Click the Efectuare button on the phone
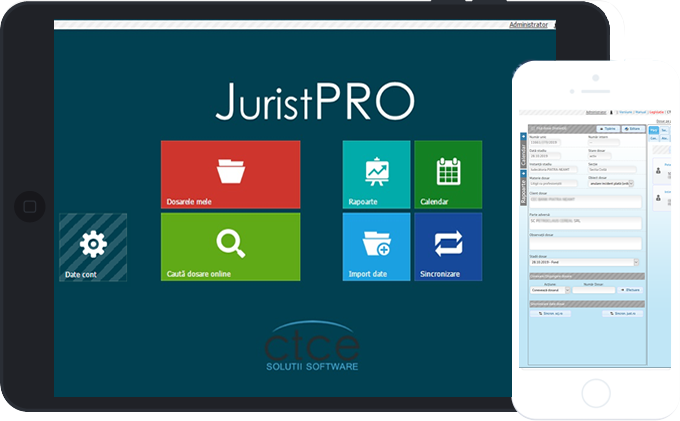This screenshot has width=680, height=421. click(630, 290)
